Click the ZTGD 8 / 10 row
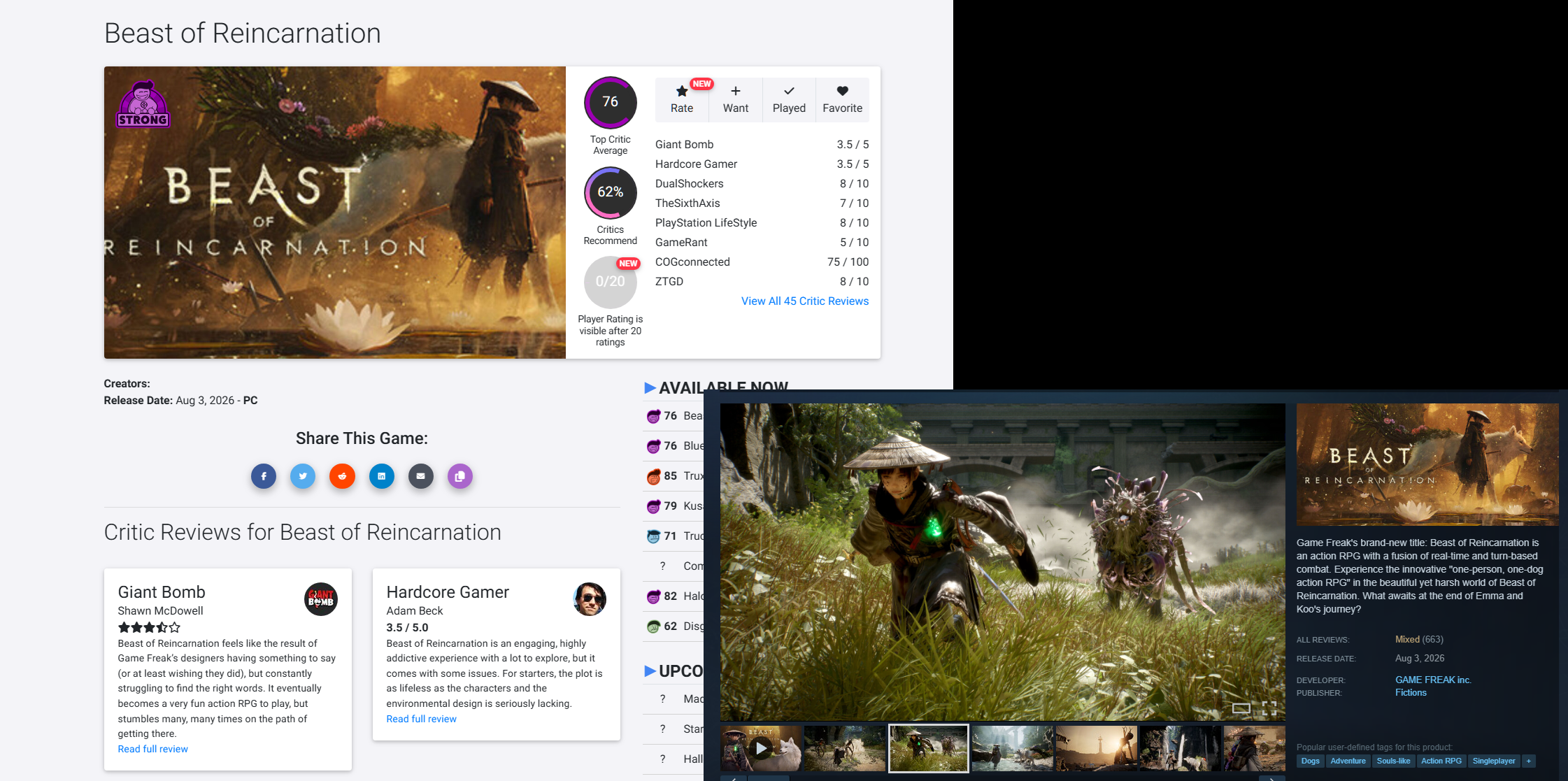 762,282
